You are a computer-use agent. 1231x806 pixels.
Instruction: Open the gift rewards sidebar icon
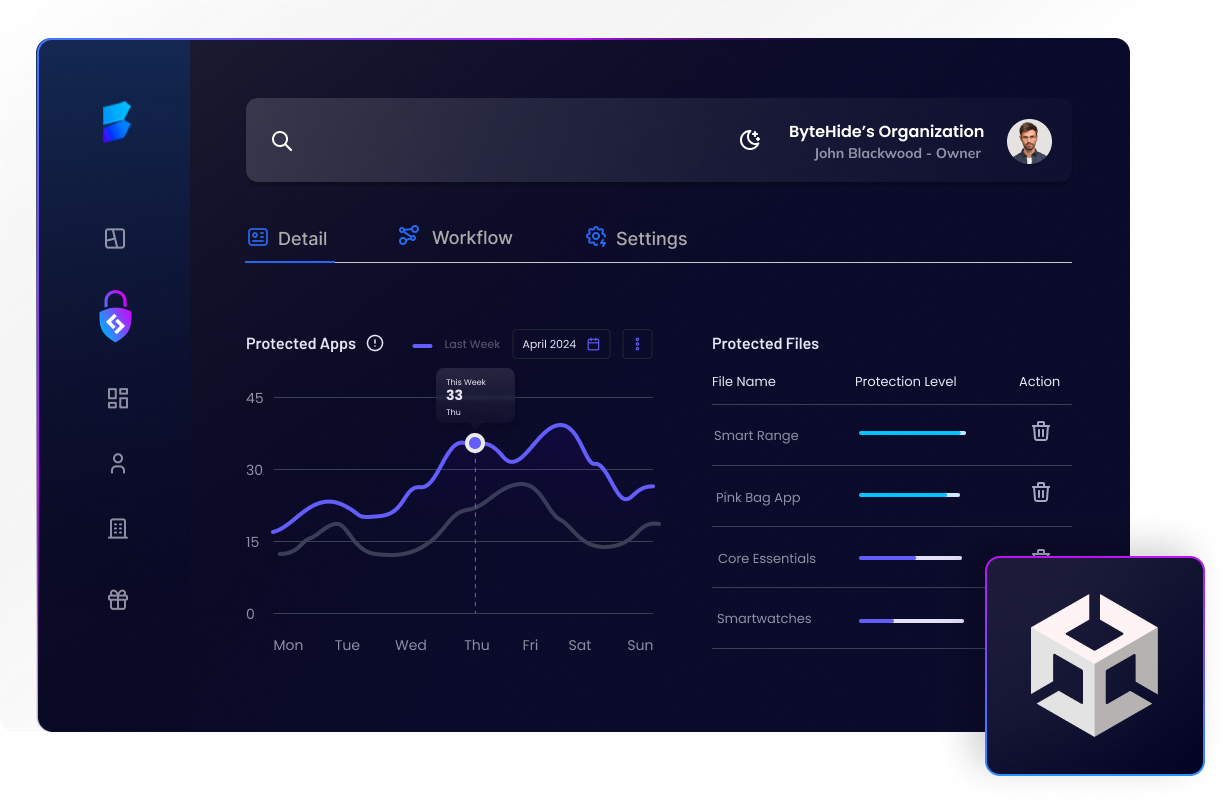pos(118,600)
